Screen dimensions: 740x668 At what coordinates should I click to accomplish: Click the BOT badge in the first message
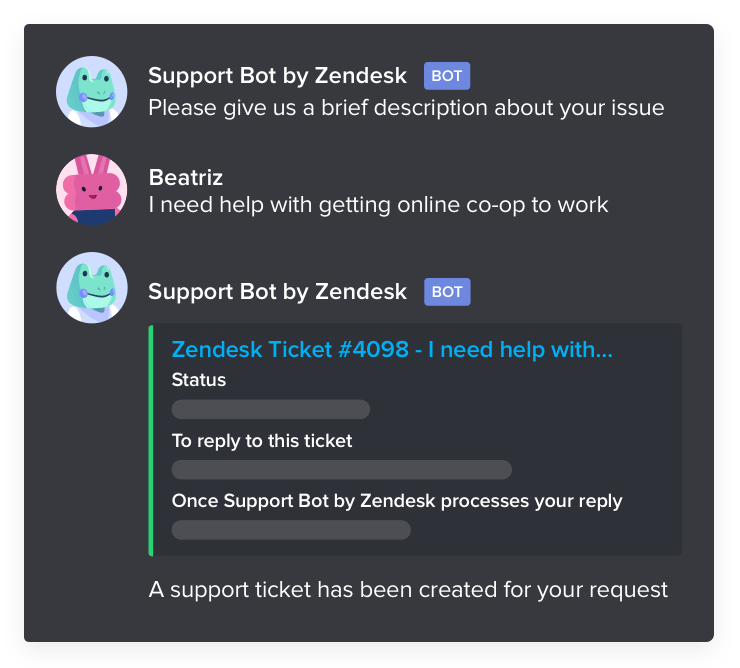coord(446,76)
